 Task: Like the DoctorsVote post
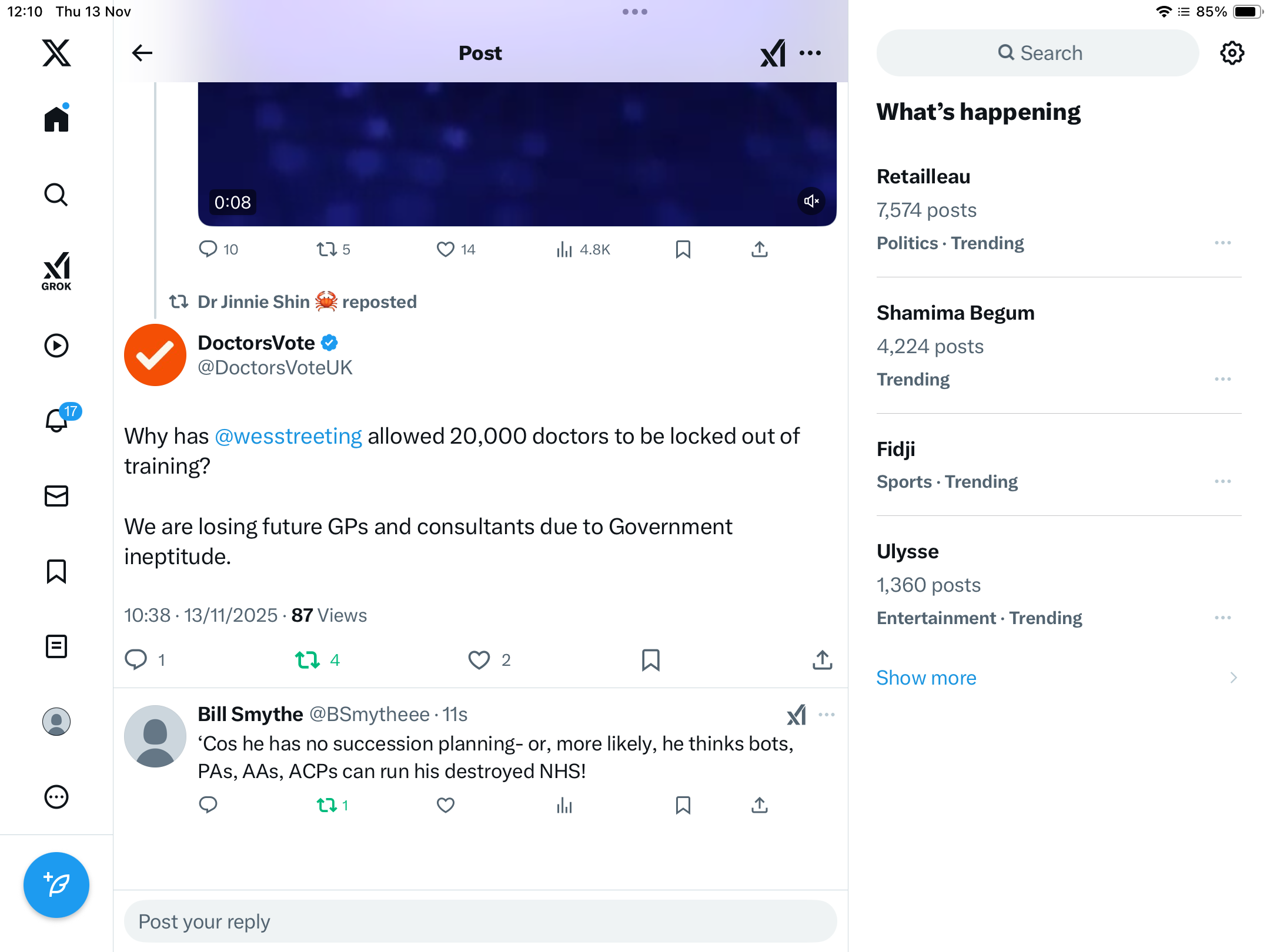point(479,660)
